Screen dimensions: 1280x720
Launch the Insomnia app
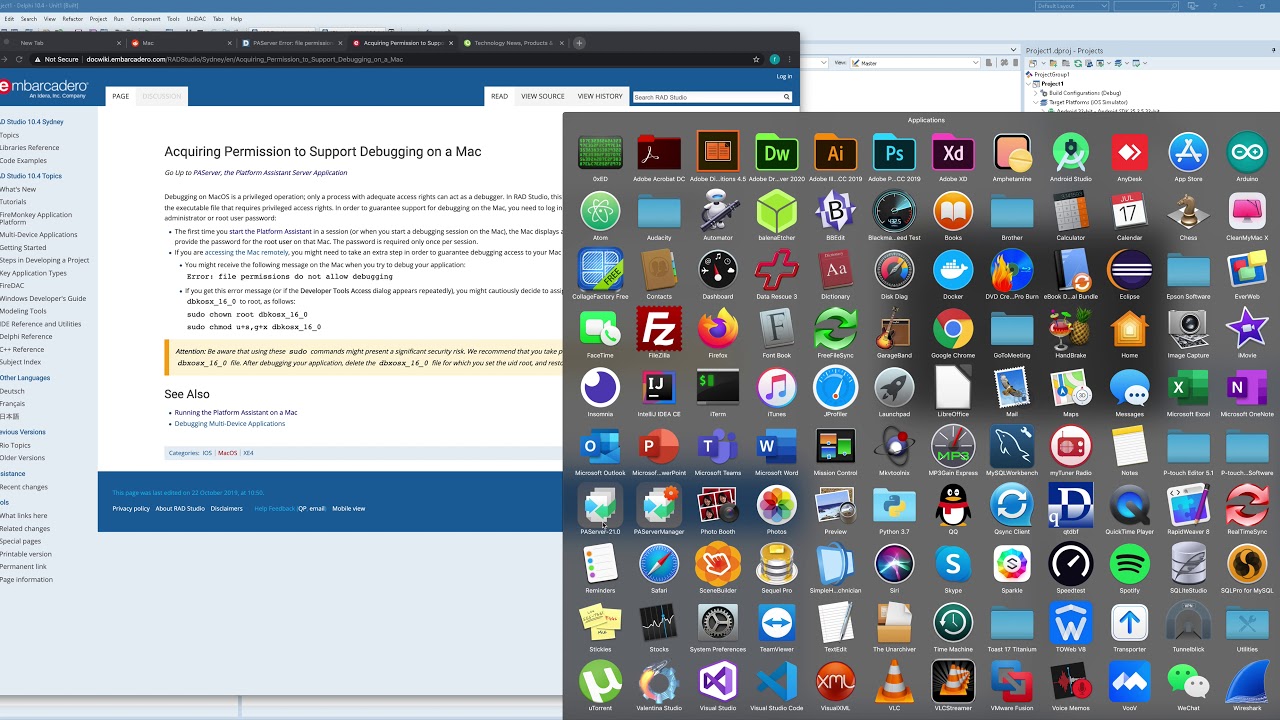click(600, 388)
